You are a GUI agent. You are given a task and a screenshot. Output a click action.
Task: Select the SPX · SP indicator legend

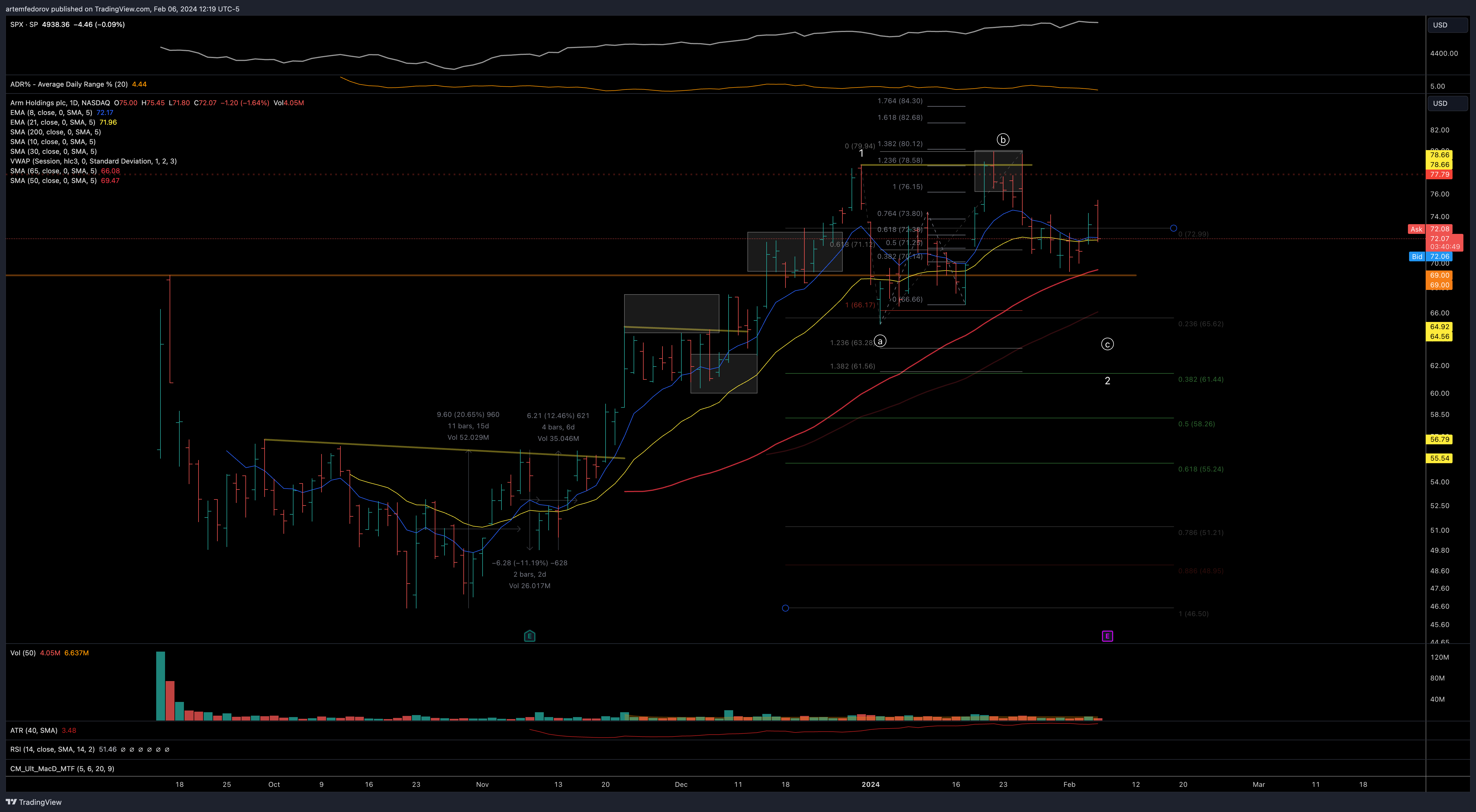coord(68,25)
